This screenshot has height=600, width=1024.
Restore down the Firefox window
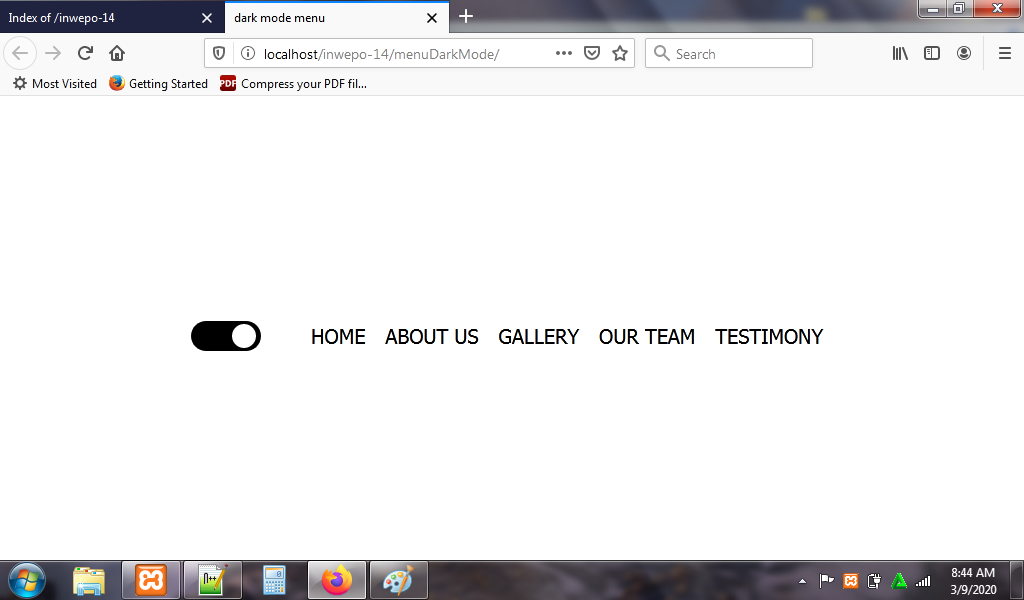click(959, 8)
